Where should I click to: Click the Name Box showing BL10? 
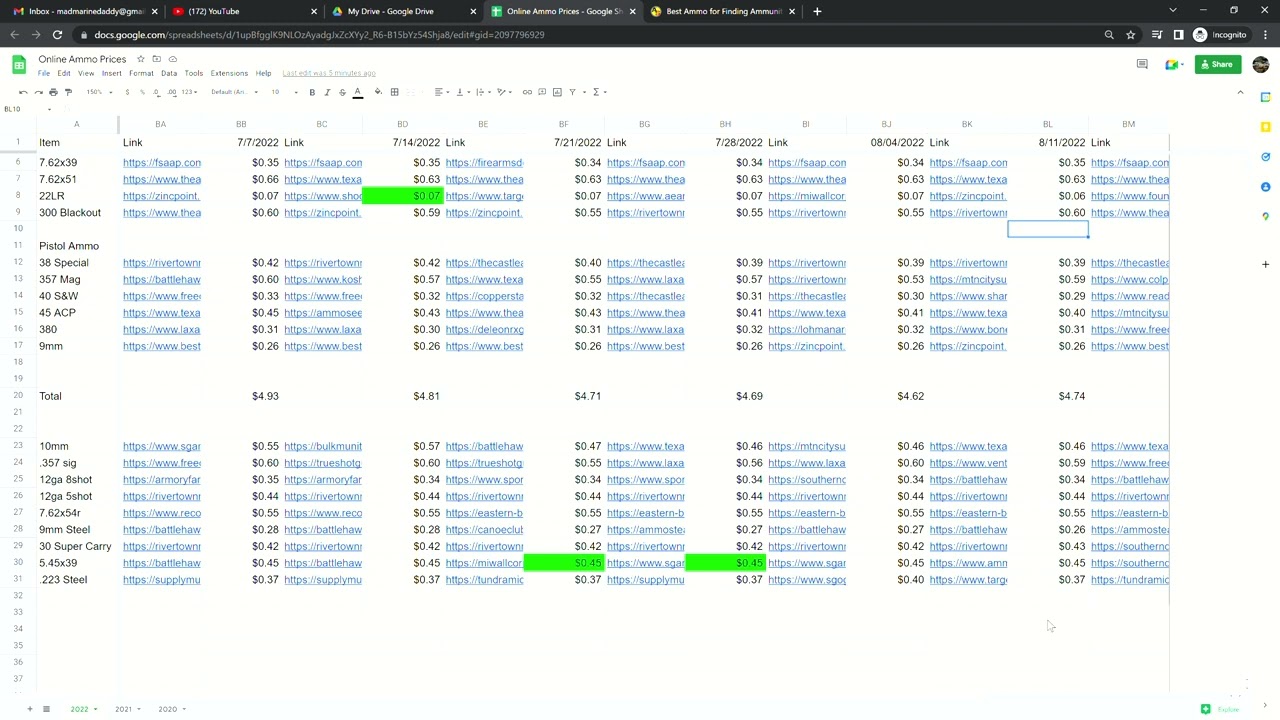coord(30,109)
